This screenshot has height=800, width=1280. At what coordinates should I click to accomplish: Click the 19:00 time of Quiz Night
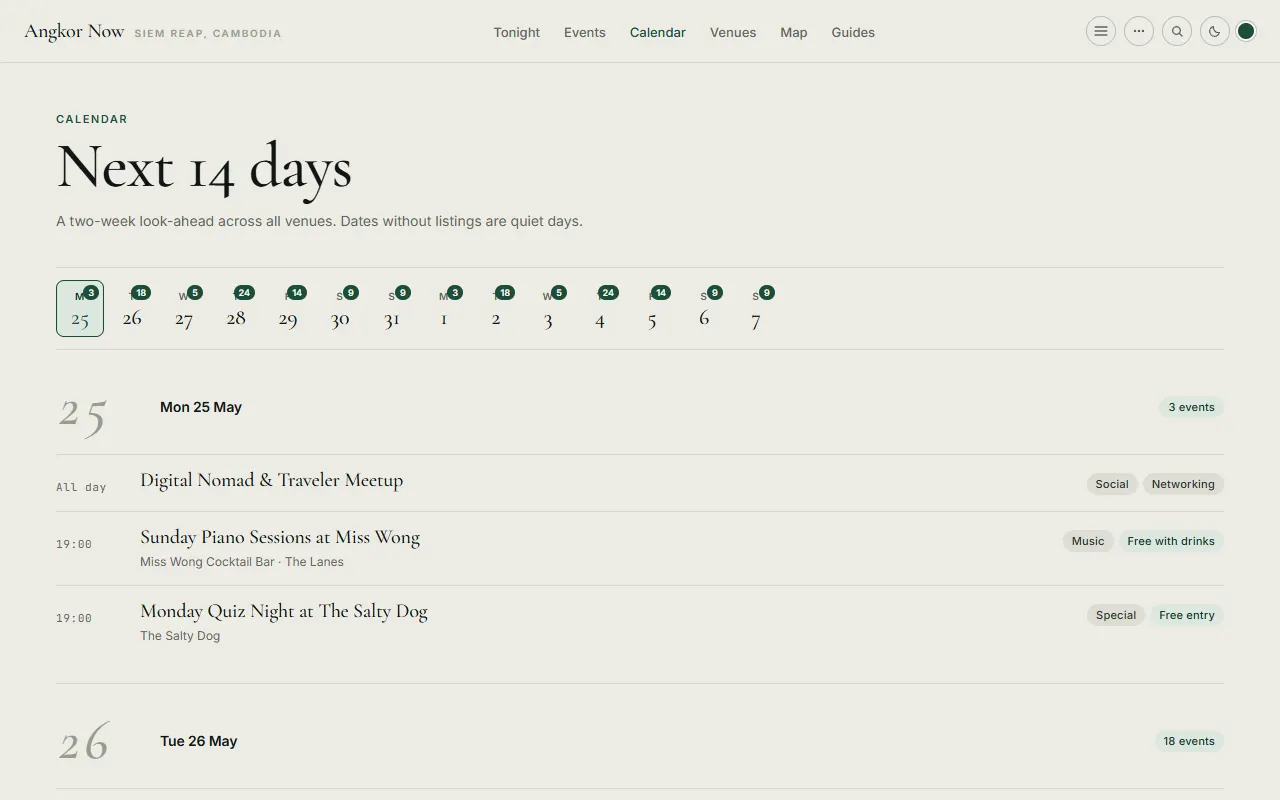click(x=74, y=618)
